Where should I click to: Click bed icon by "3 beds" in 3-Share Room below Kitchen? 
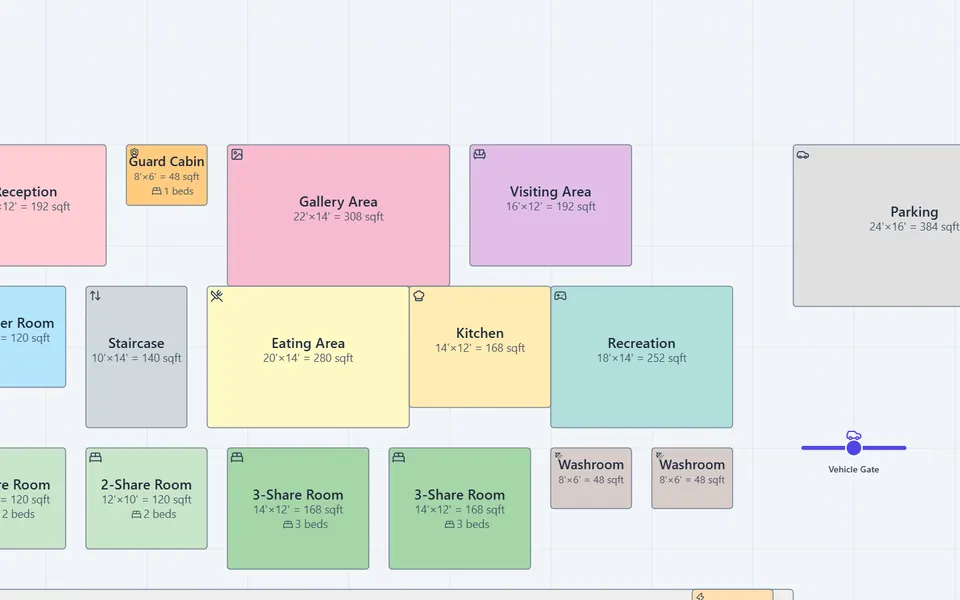click(449, 524)
